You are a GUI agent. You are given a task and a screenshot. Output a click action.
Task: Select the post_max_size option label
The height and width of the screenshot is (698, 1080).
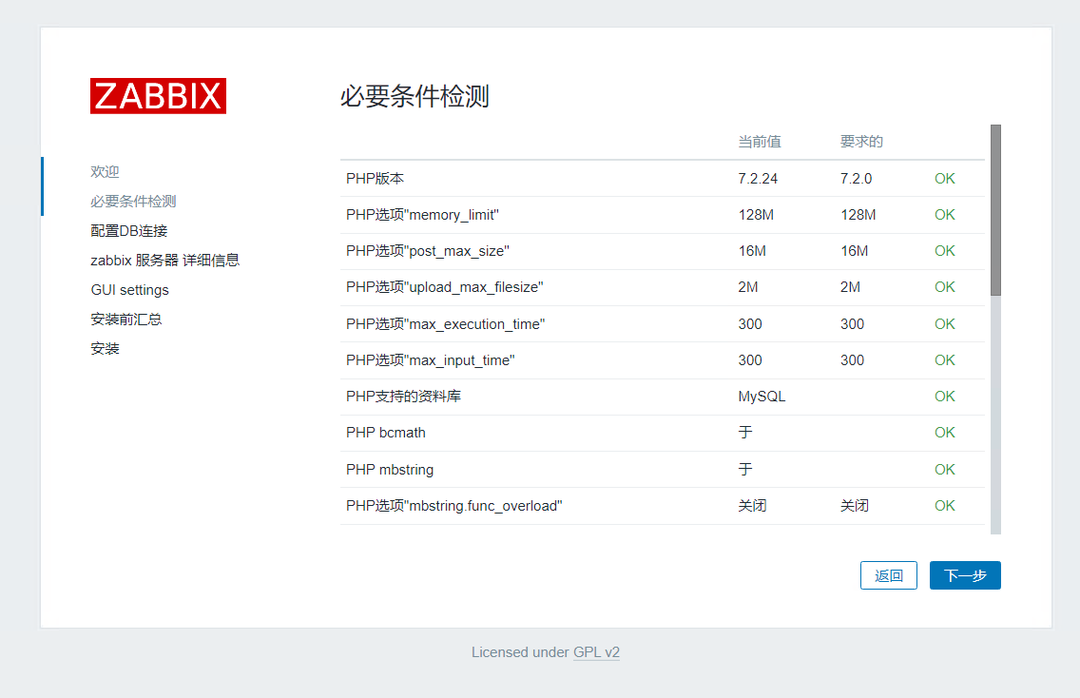point(428,251)
